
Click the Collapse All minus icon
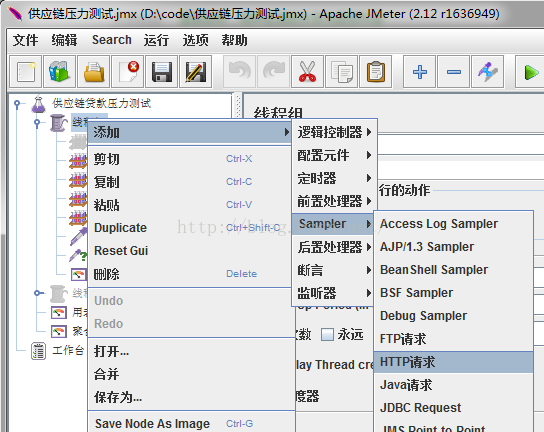pyautogui.click(x=454, y=72)
